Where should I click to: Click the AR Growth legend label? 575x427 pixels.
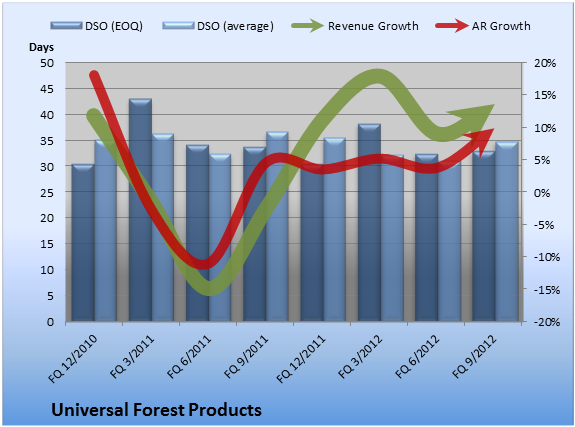pyautogui.click(x=501, y=26)
